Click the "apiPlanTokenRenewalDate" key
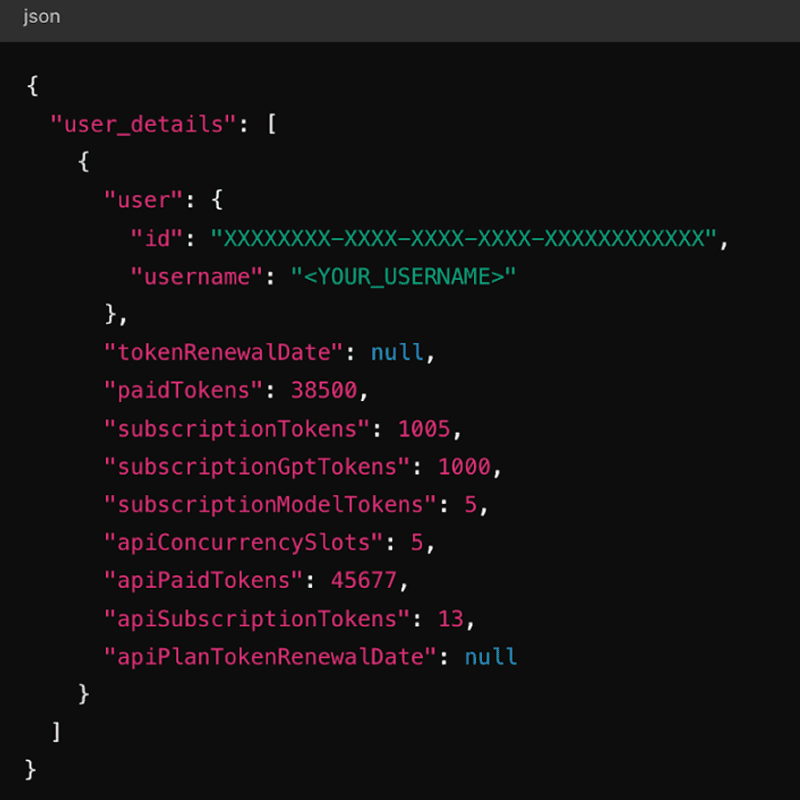This screenshot has height=800, width=800. [270, 656]
